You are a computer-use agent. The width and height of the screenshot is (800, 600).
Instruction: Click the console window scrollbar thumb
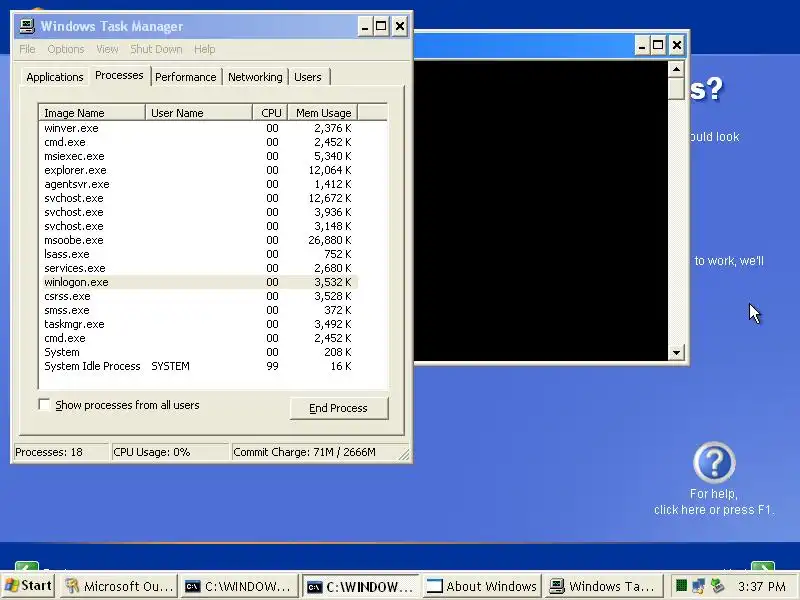(676, 89)
